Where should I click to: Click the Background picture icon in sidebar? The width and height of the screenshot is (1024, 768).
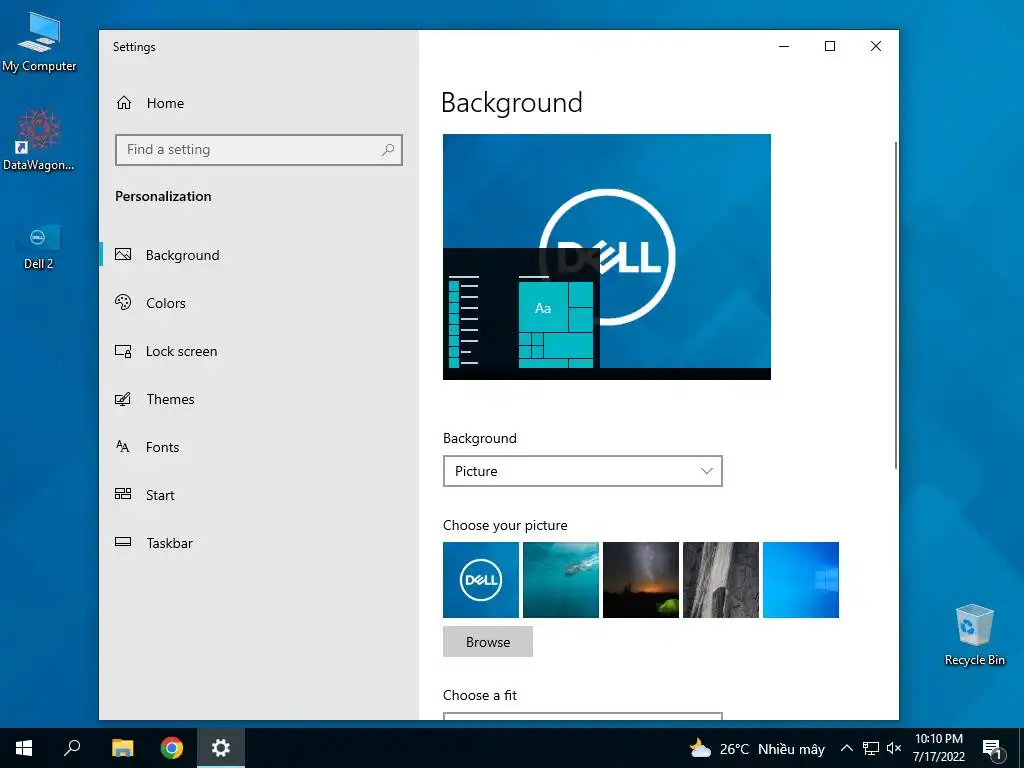[x=123, y=255]
